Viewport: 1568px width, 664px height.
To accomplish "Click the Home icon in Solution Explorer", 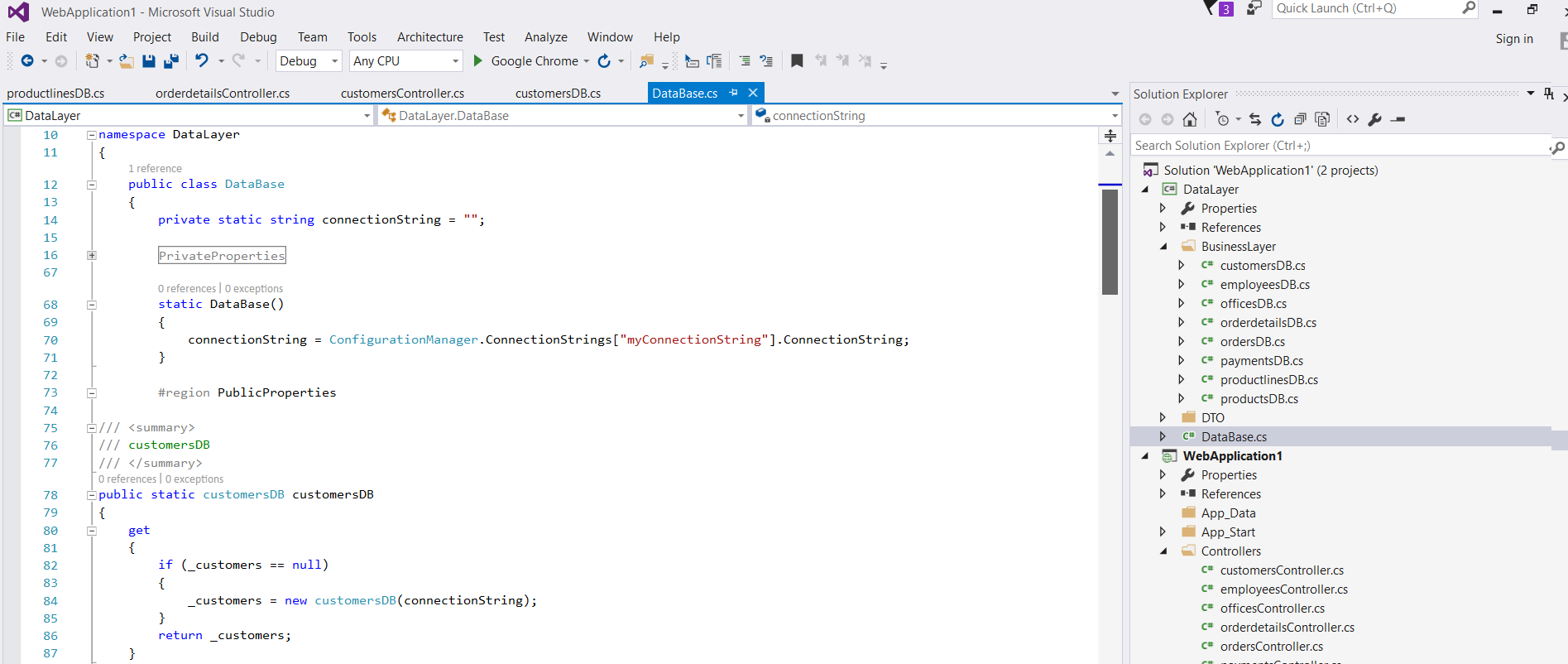I will click(x=1190, y=119).
